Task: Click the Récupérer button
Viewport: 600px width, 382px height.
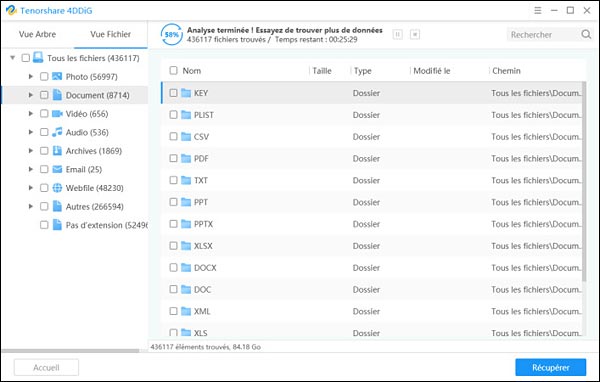Action: coord(551,367)
